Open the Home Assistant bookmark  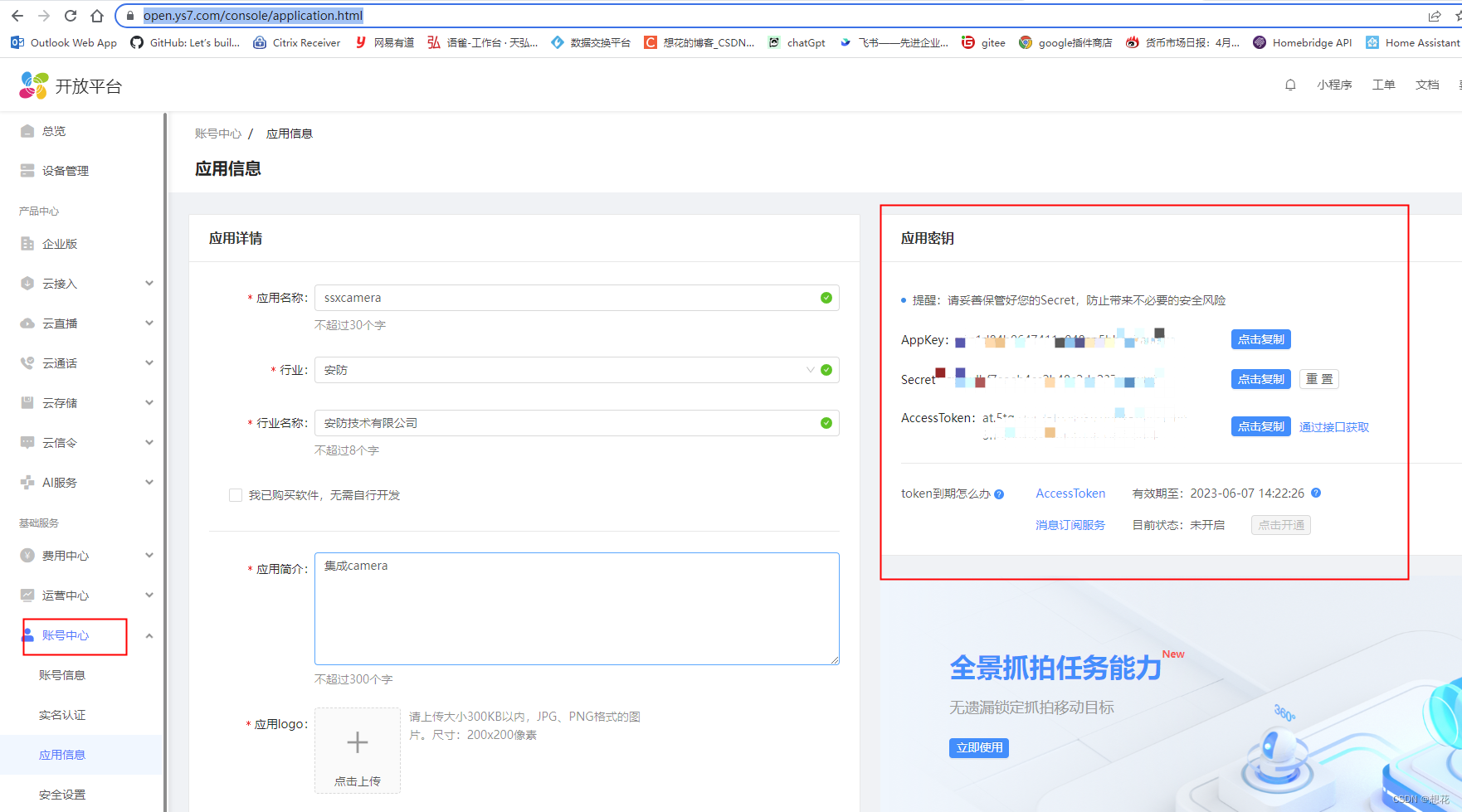click(1413, 42)
